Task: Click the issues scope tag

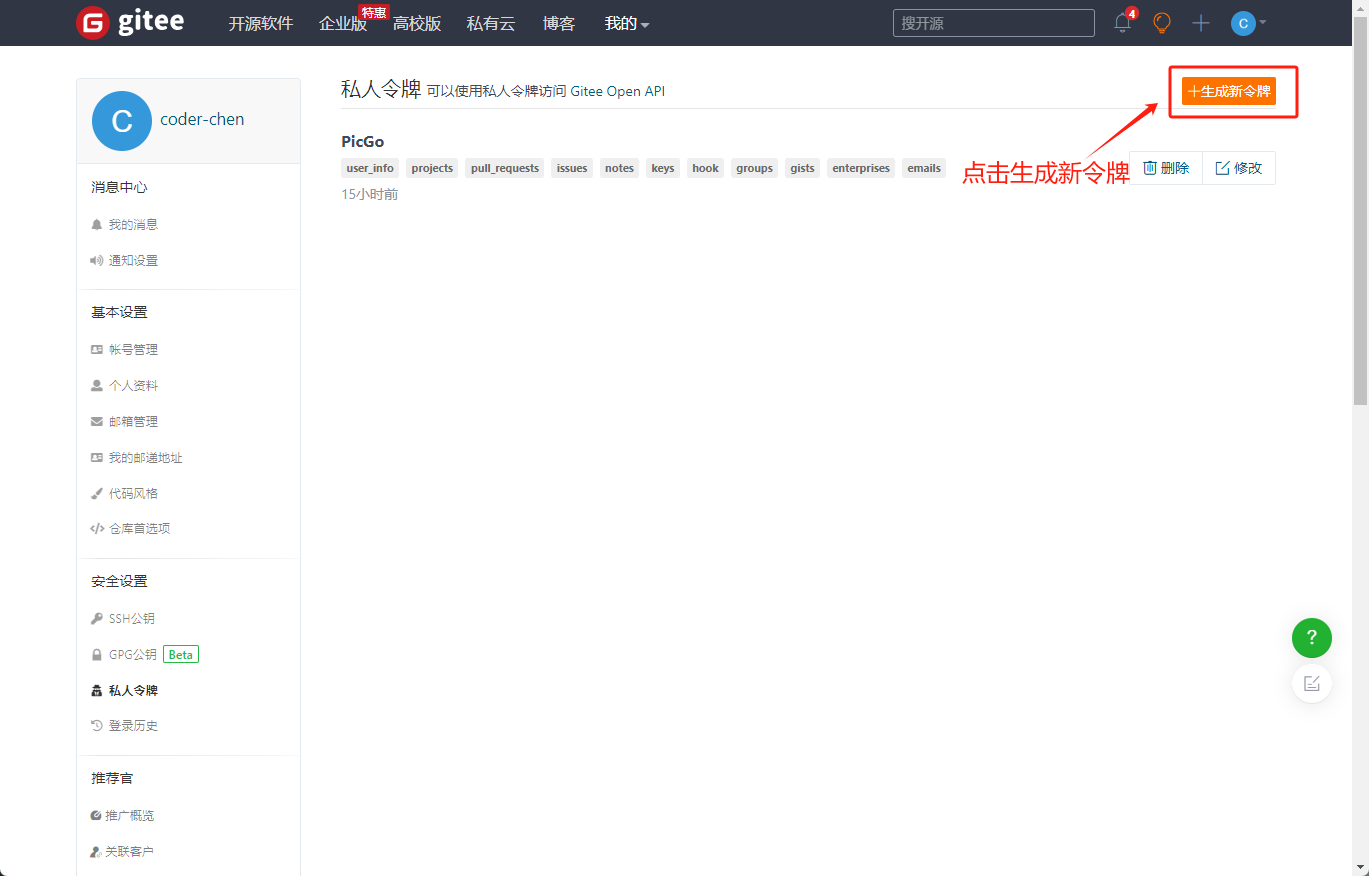Action: tap(572, 168)
